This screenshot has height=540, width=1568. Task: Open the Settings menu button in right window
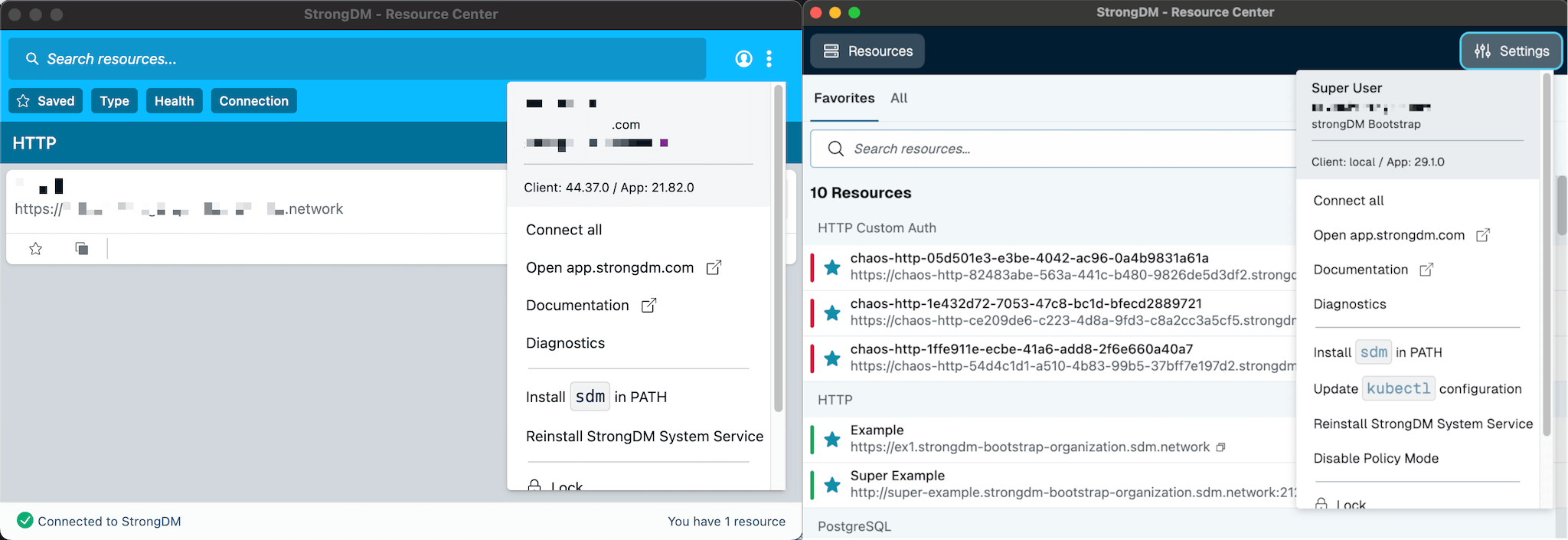point(1511,51)
